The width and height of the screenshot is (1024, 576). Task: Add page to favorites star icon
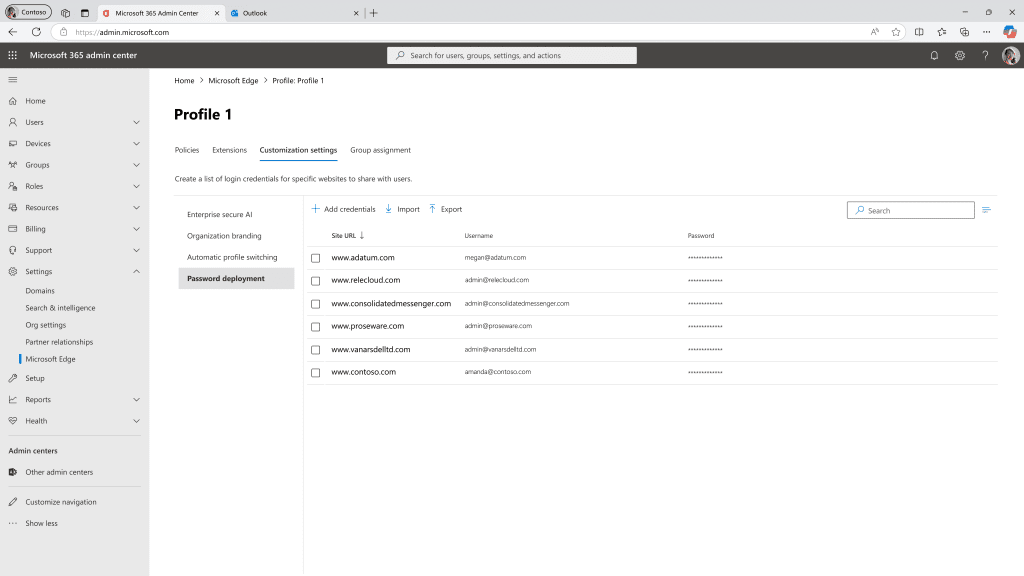(x=896, y=32)
